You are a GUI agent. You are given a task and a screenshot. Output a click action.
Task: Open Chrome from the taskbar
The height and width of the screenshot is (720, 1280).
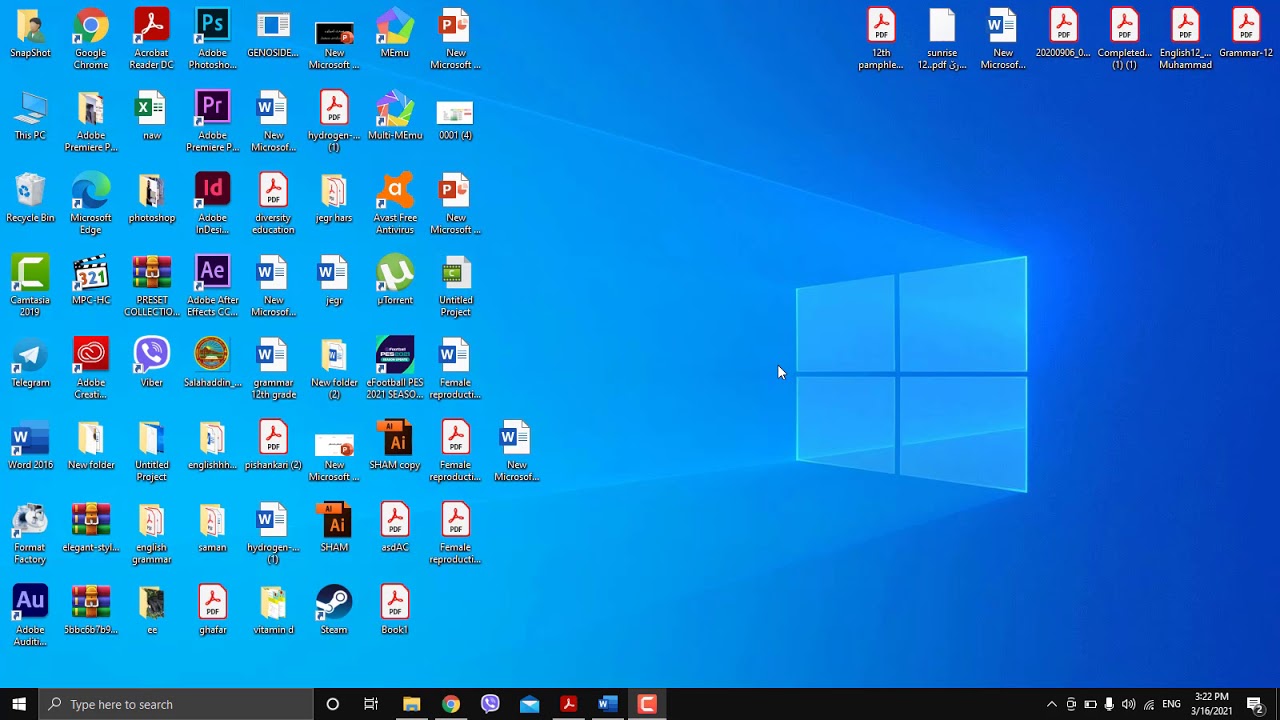[451, 704]
